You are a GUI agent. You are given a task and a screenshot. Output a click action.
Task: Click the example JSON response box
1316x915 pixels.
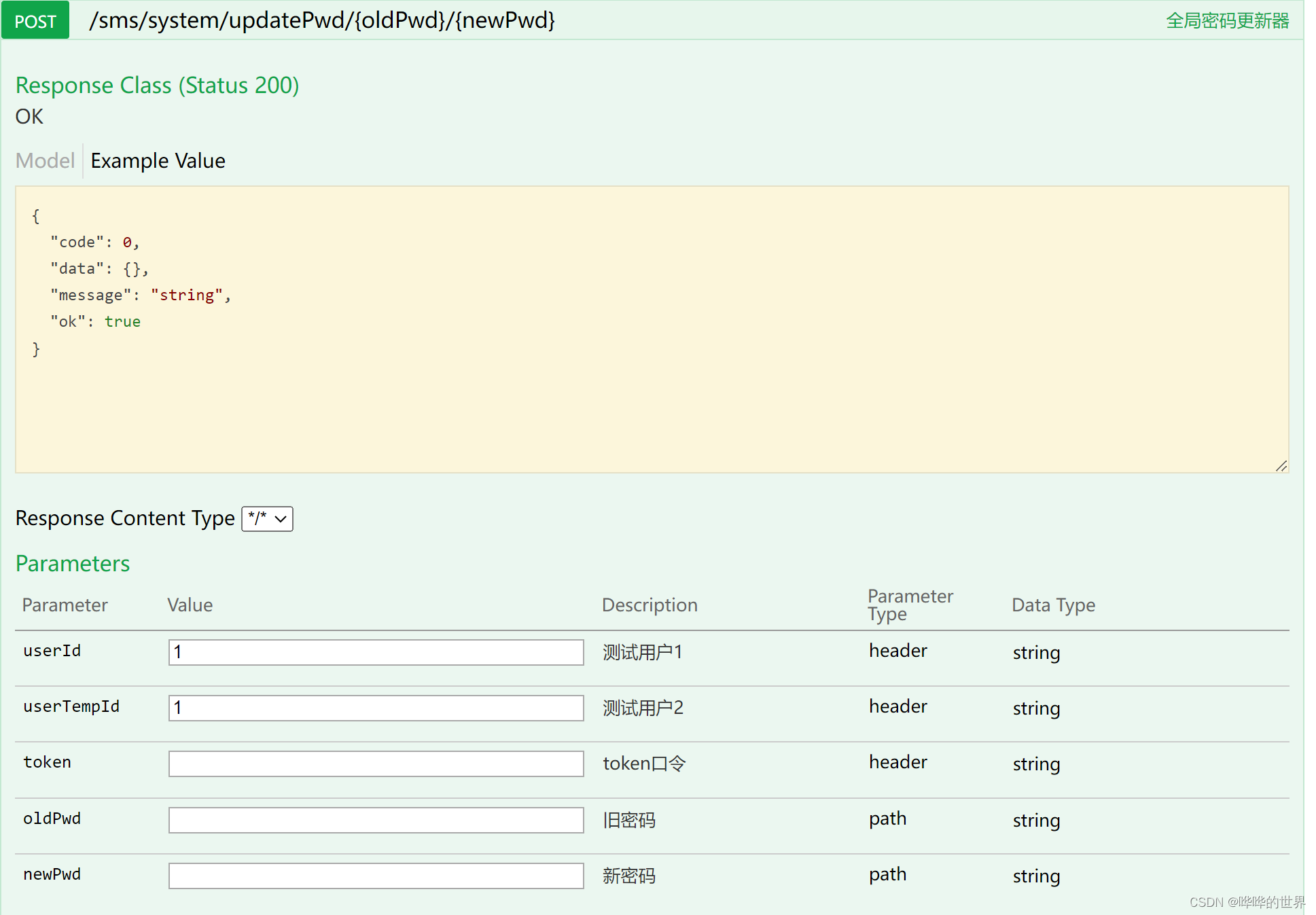(x=652, y=329)
